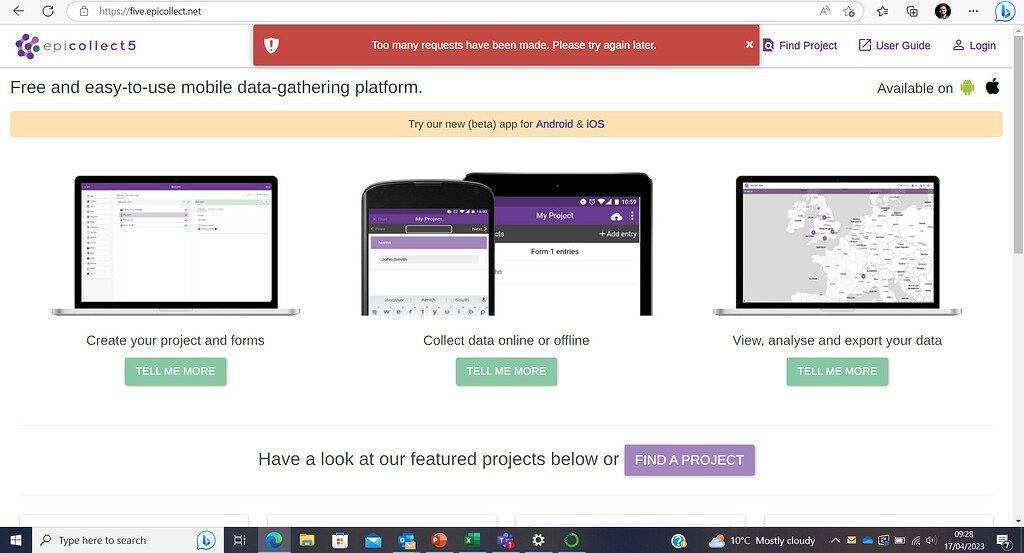The height and width of the screenshot is (553, 1024).
Task: Click TELL ME MORE under Create your project
Action: pyautogui.click(x=175, y=371)
